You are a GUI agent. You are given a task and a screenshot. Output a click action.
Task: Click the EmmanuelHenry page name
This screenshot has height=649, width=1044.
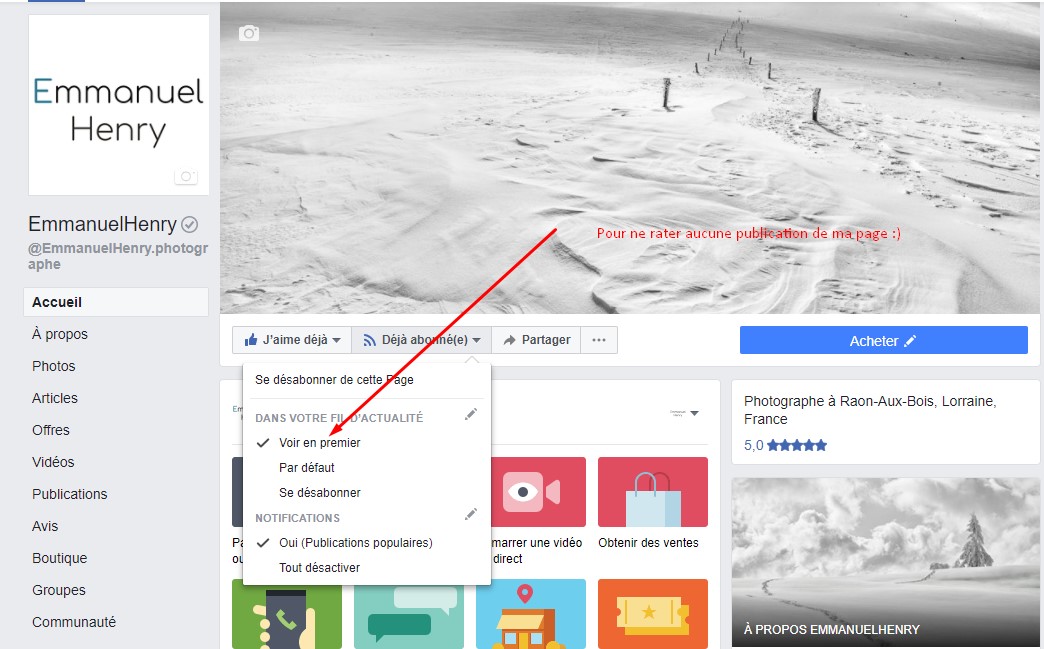103,224
